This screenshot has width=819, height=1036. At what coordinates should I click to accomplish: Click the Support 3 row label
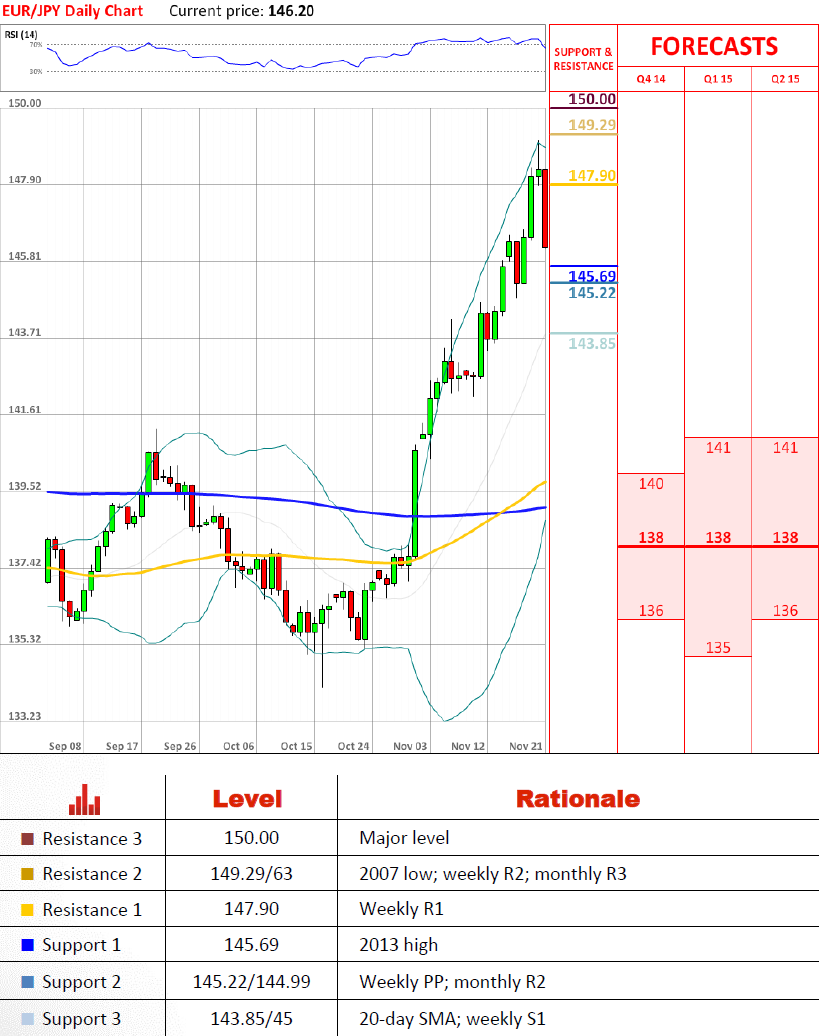click(x=81, y=1019)
